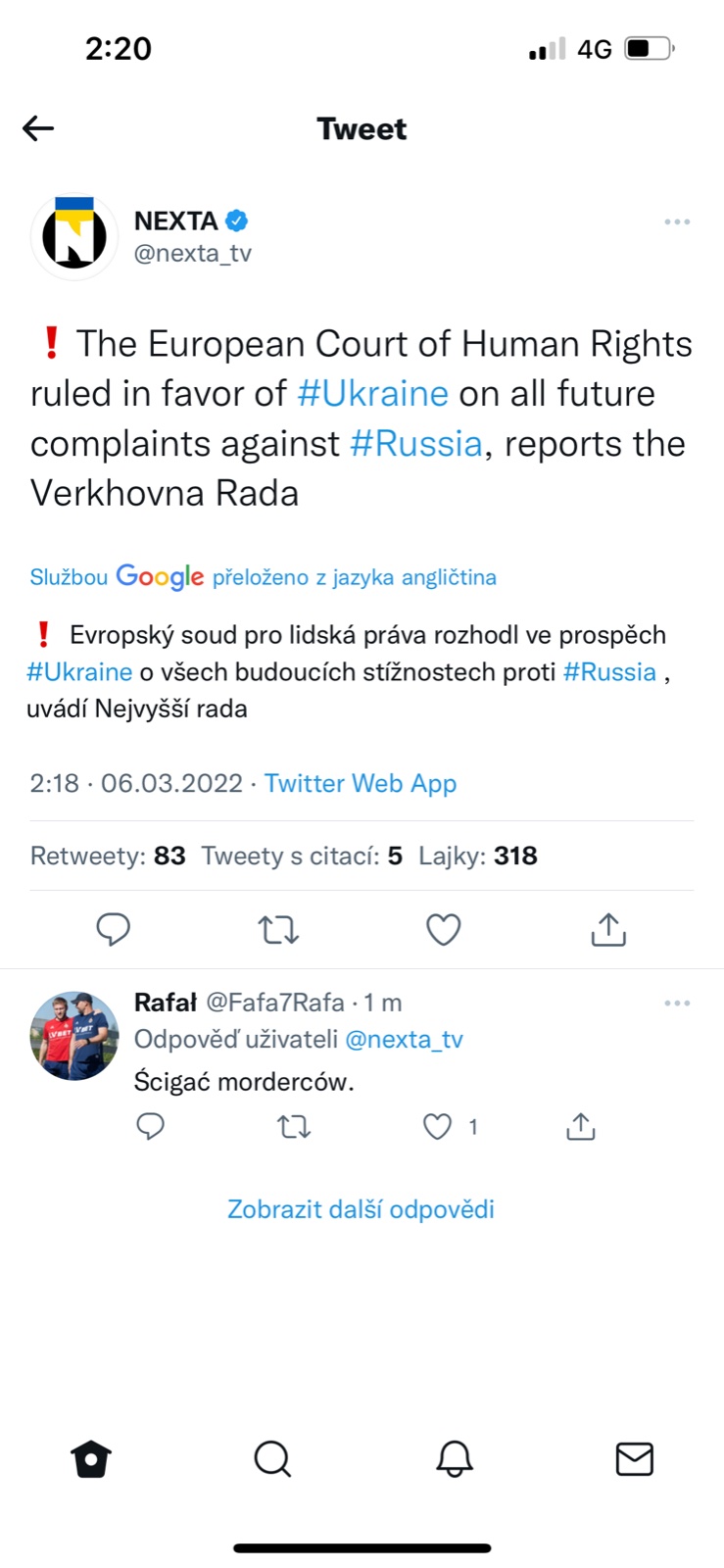Tap the back arrow icon
Image resolution: width=724 pixels, height=1568 pixels.
coord(38,128)
